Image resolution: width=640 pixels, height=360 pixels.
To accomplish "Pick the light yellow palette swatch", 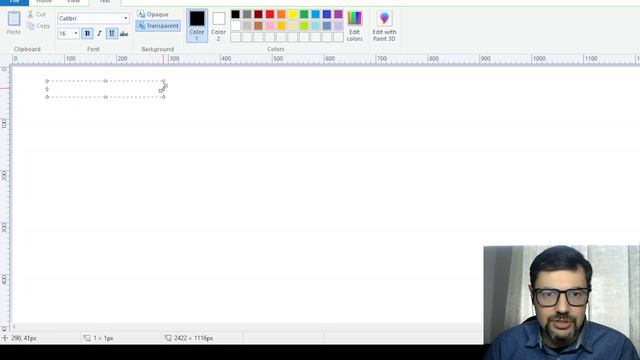I will click(x=293, y=26).
